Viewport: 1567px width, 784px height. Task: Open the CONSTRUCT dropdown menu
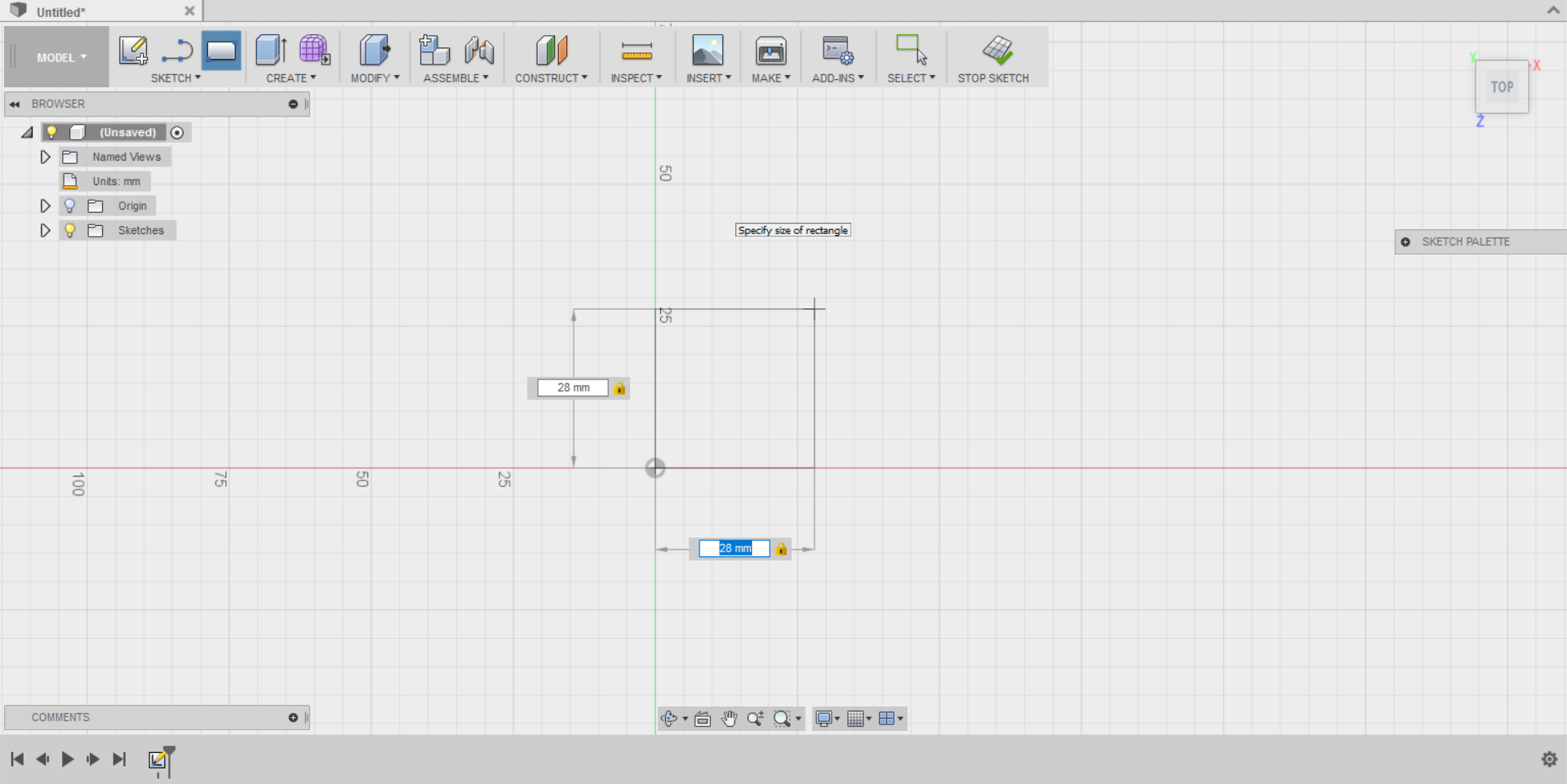click(x=551, y=78)
